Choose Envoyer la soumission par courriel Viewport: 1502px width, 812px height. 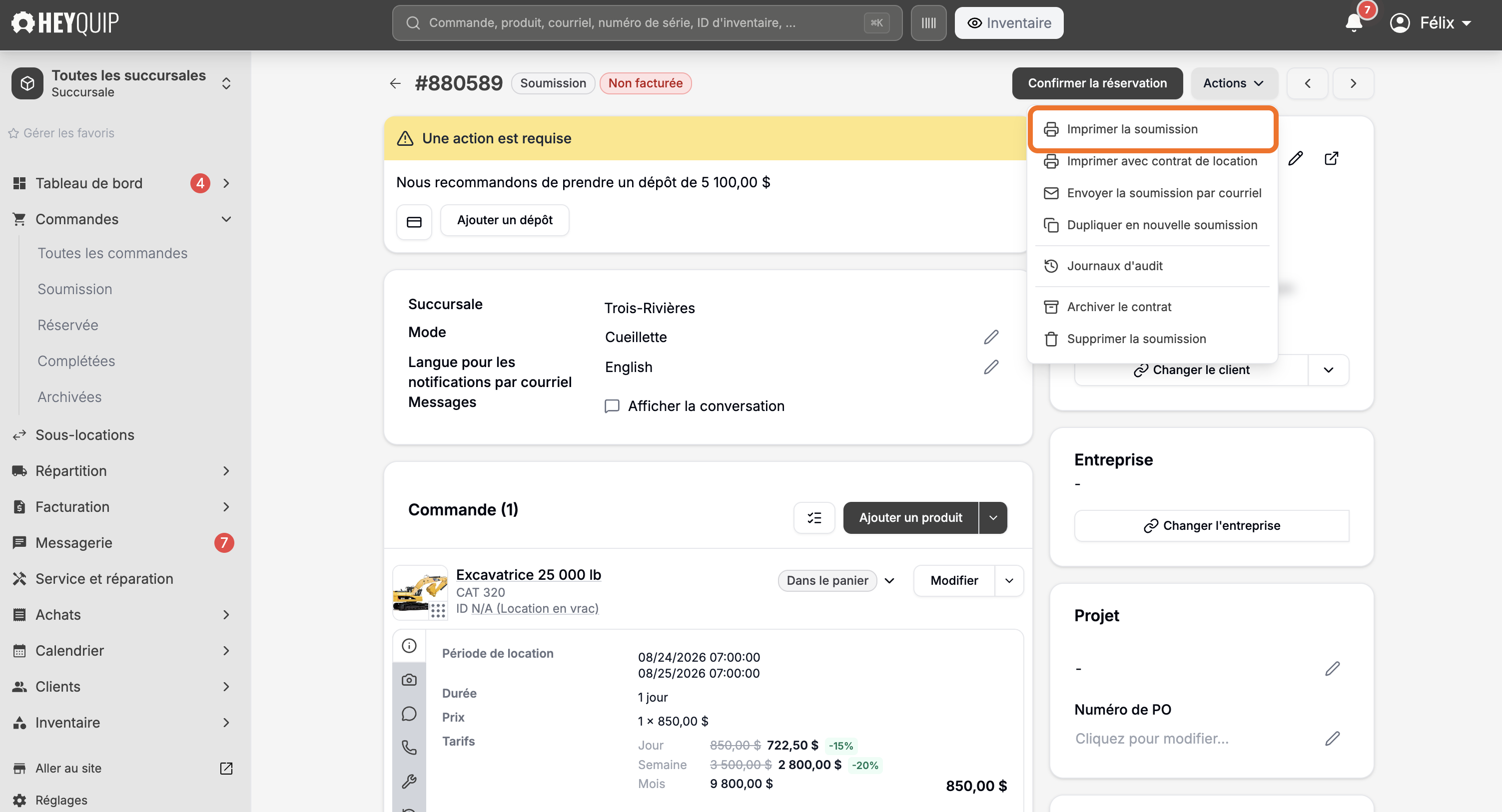coord(1153,193)
